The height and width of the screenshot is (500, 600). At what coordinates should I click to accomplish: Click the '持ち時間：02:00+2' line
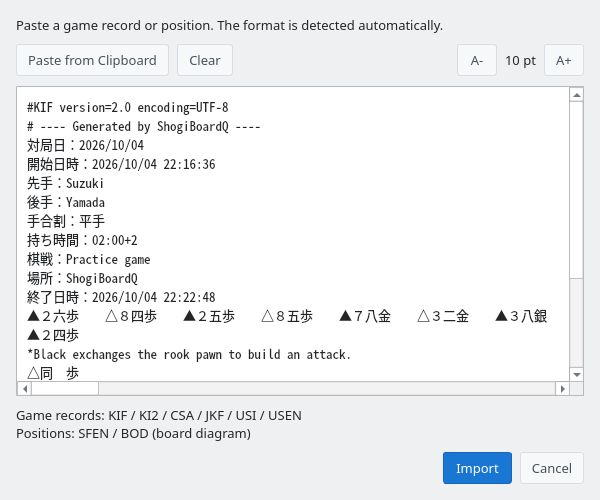(82, 240)
